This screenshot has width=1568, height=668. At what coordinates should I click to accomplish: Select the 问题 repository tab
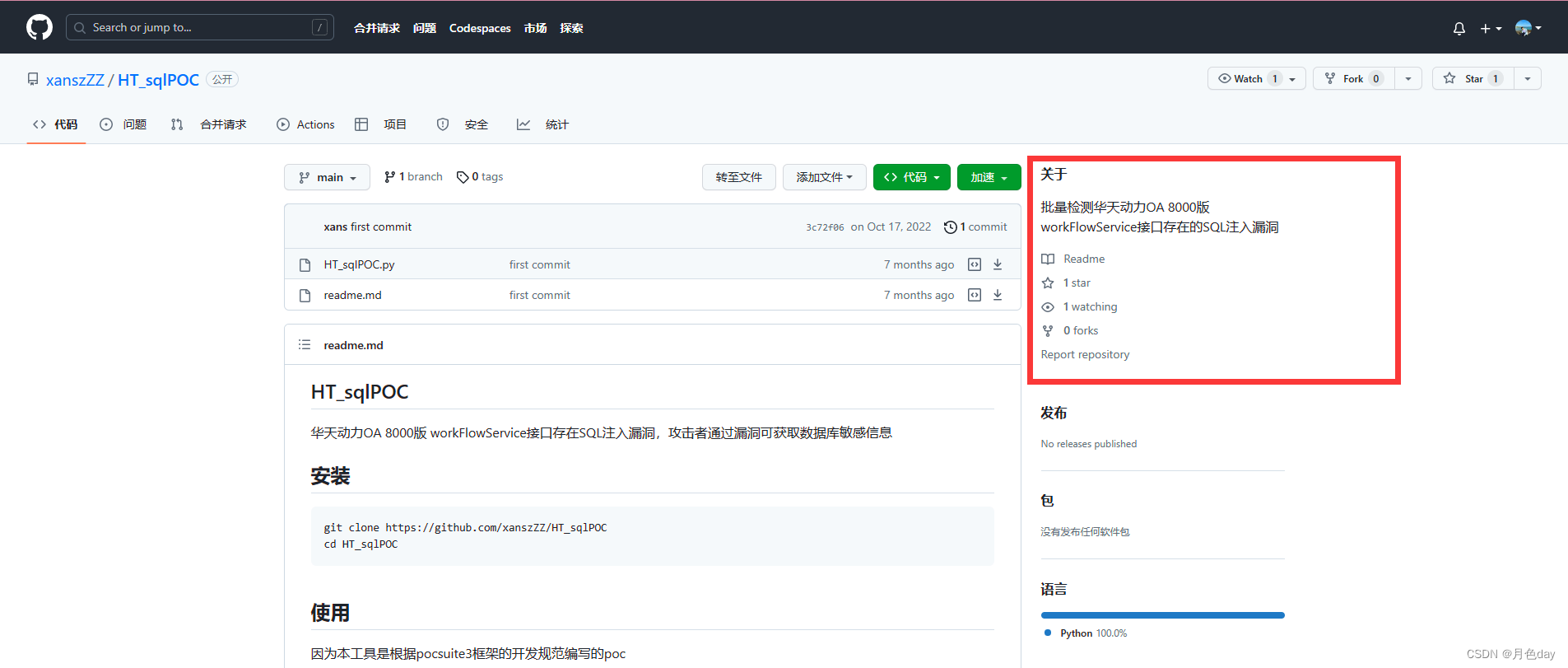coord(123,124)
